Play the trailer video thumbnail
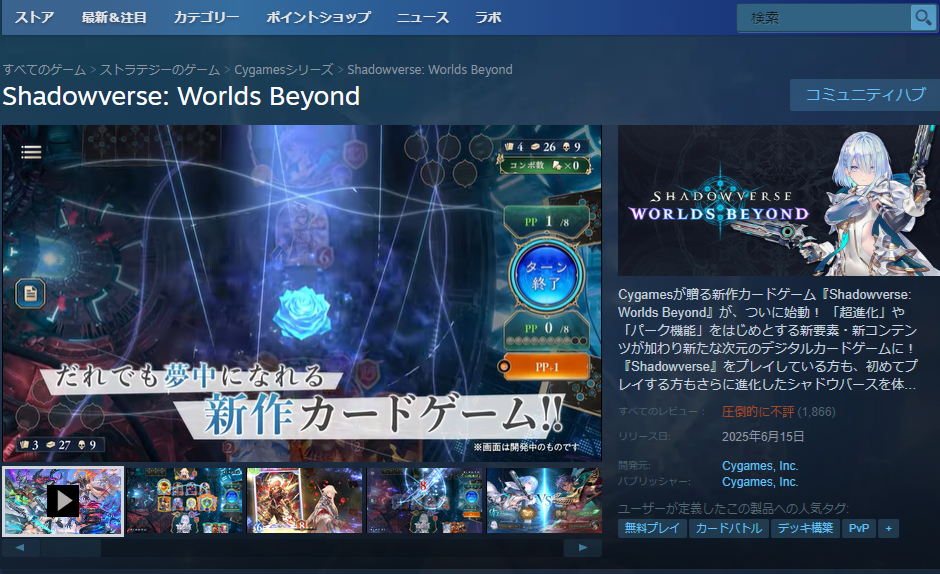Viewport: 940px width, 574px height. coord(63,501)
